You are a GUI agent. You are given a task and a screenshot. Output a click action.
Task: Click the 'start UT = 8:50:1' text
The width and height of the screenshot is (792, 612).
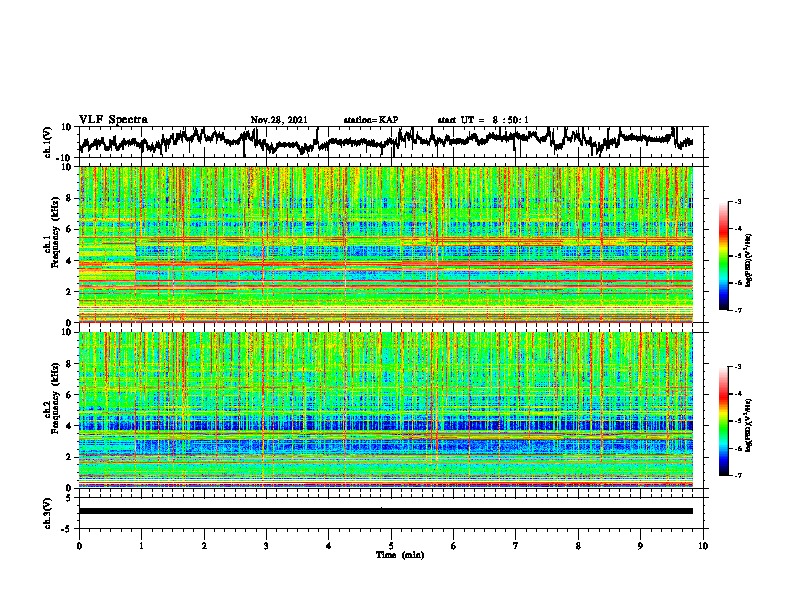pyautogui.click(x=483, y=120)
